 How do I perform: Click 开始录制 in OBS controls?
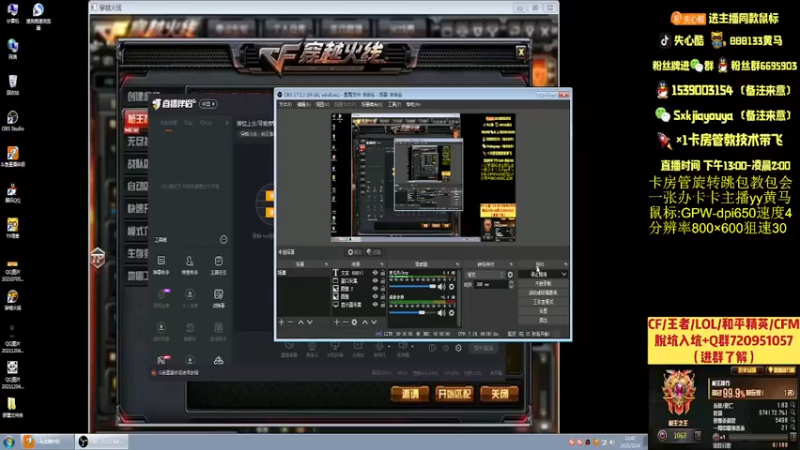543,284
